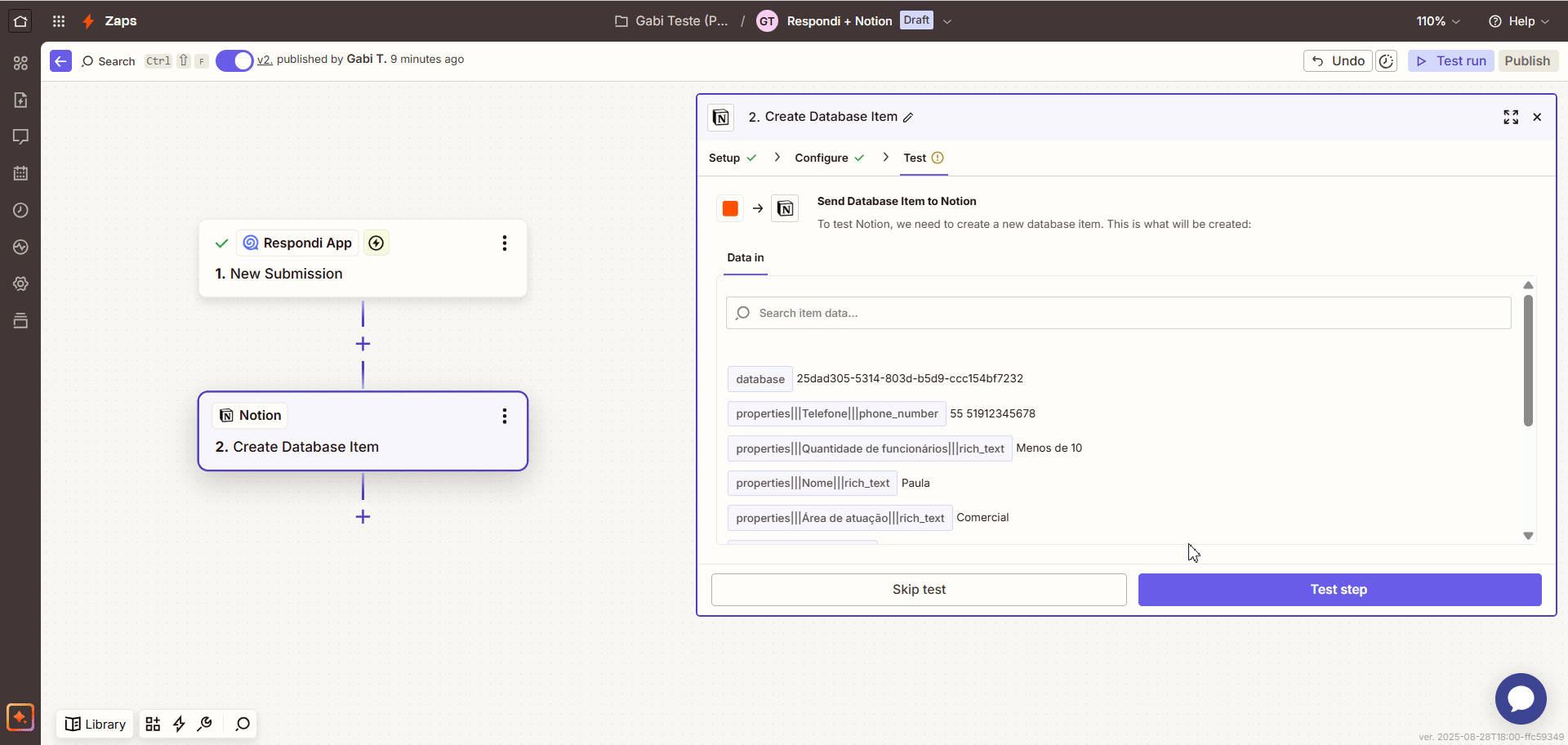Open the AI copilot sparkle icon
The height and width of the screenshot is (745, 1568).
[20, 717]
